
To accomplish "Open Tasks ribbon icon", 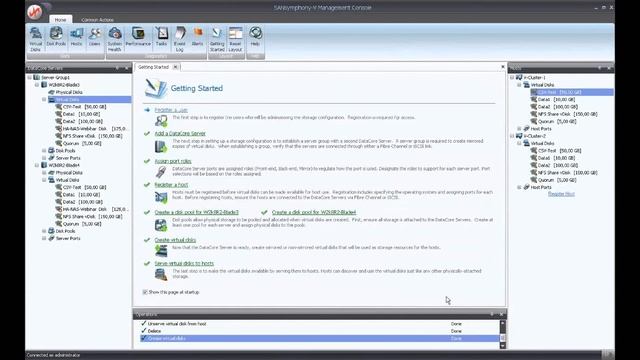I will coord(161,36).
